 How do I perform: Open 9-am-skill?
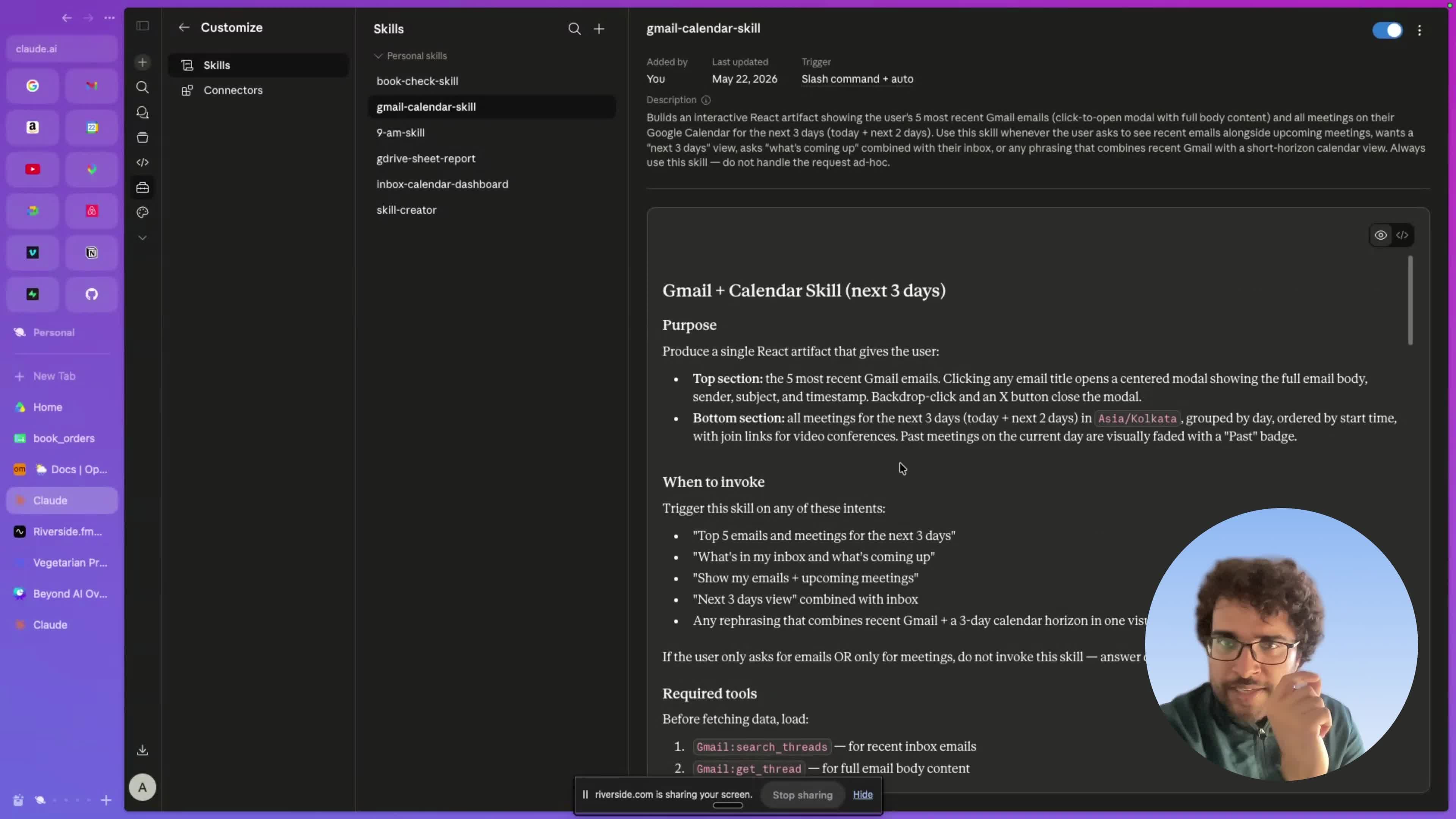click(492, 133)
